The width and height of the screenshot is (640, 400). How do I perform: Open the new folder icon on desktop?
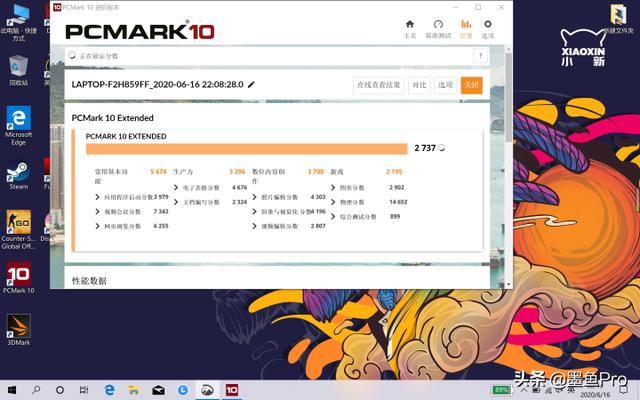[x=619, y=19]
